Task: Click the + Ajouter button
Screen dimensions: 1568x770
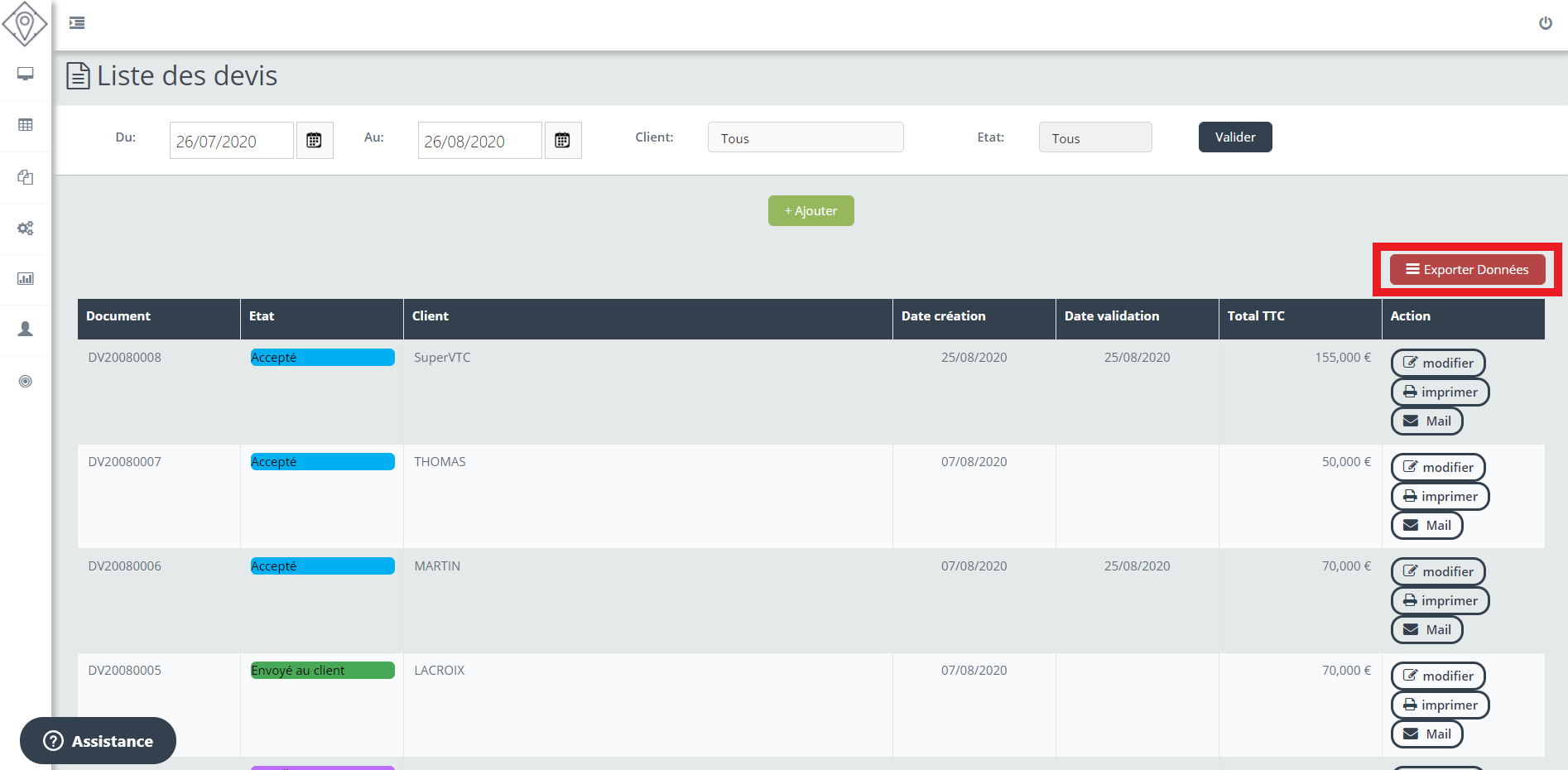Action: click(810, 211)
